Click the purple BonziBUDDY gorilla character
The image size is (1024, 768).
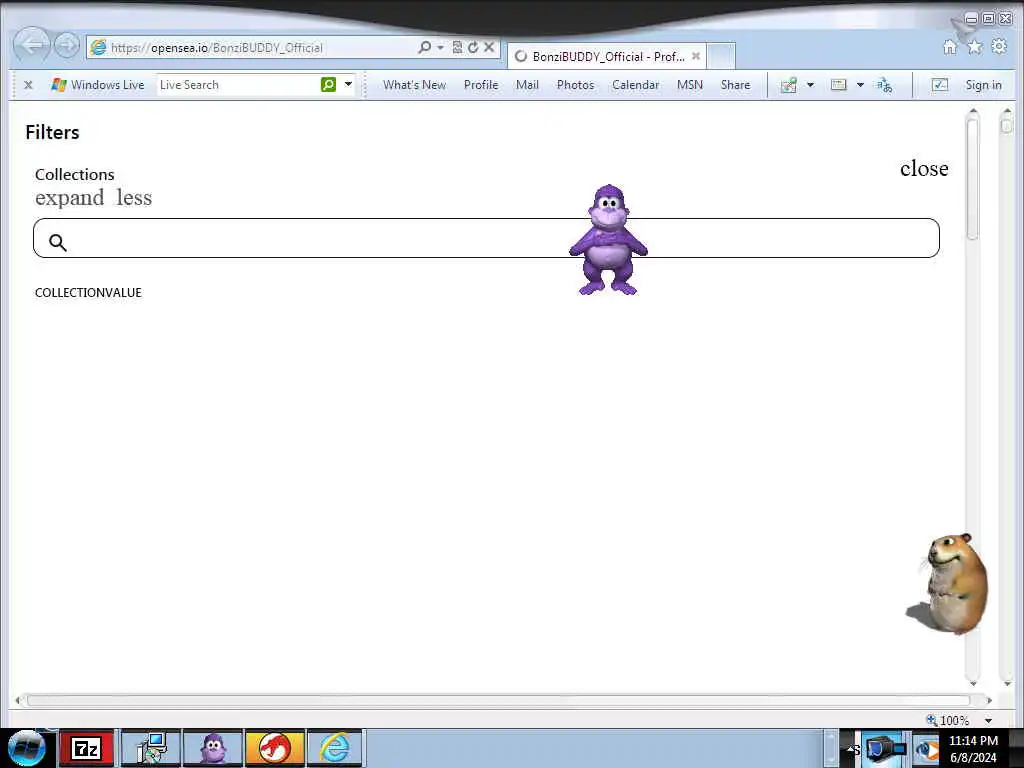pos(608,240)
